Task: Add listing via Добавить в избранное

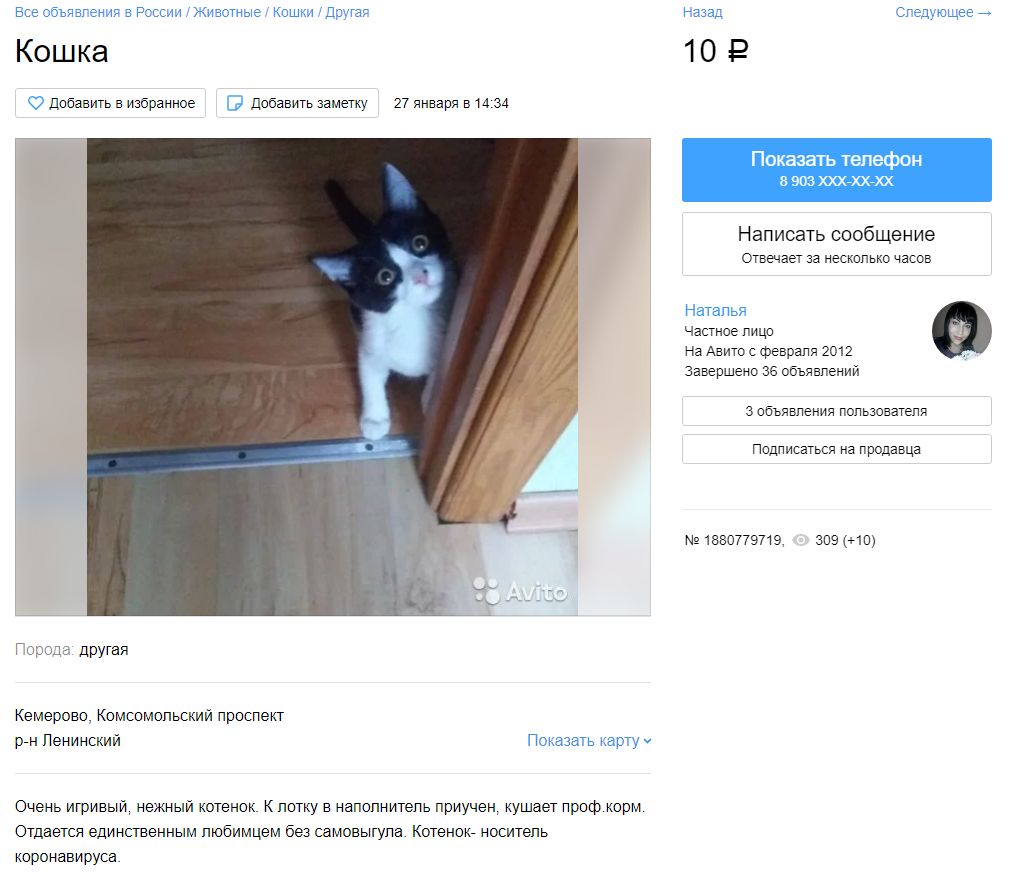Action: tap(110, 103)
